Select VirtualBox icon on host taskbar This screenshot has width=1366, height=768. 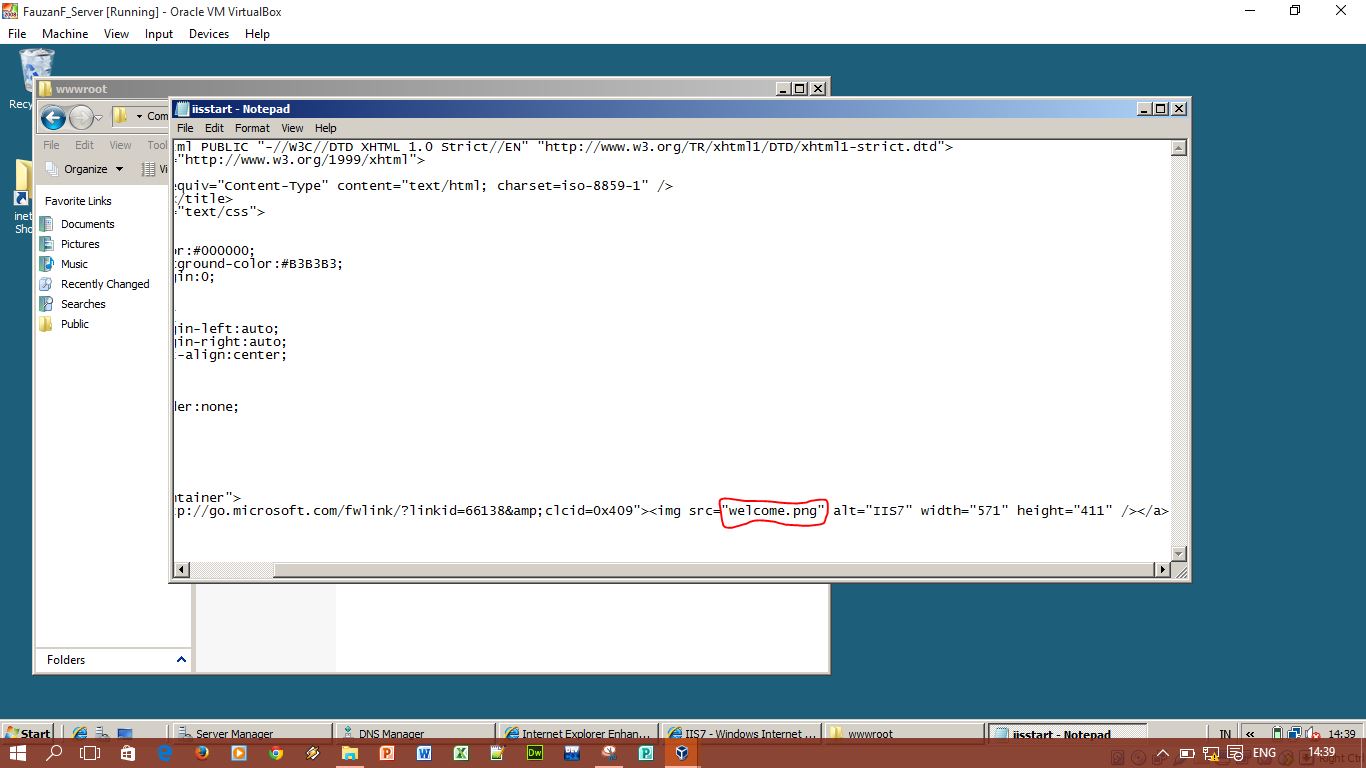[682, 753]
